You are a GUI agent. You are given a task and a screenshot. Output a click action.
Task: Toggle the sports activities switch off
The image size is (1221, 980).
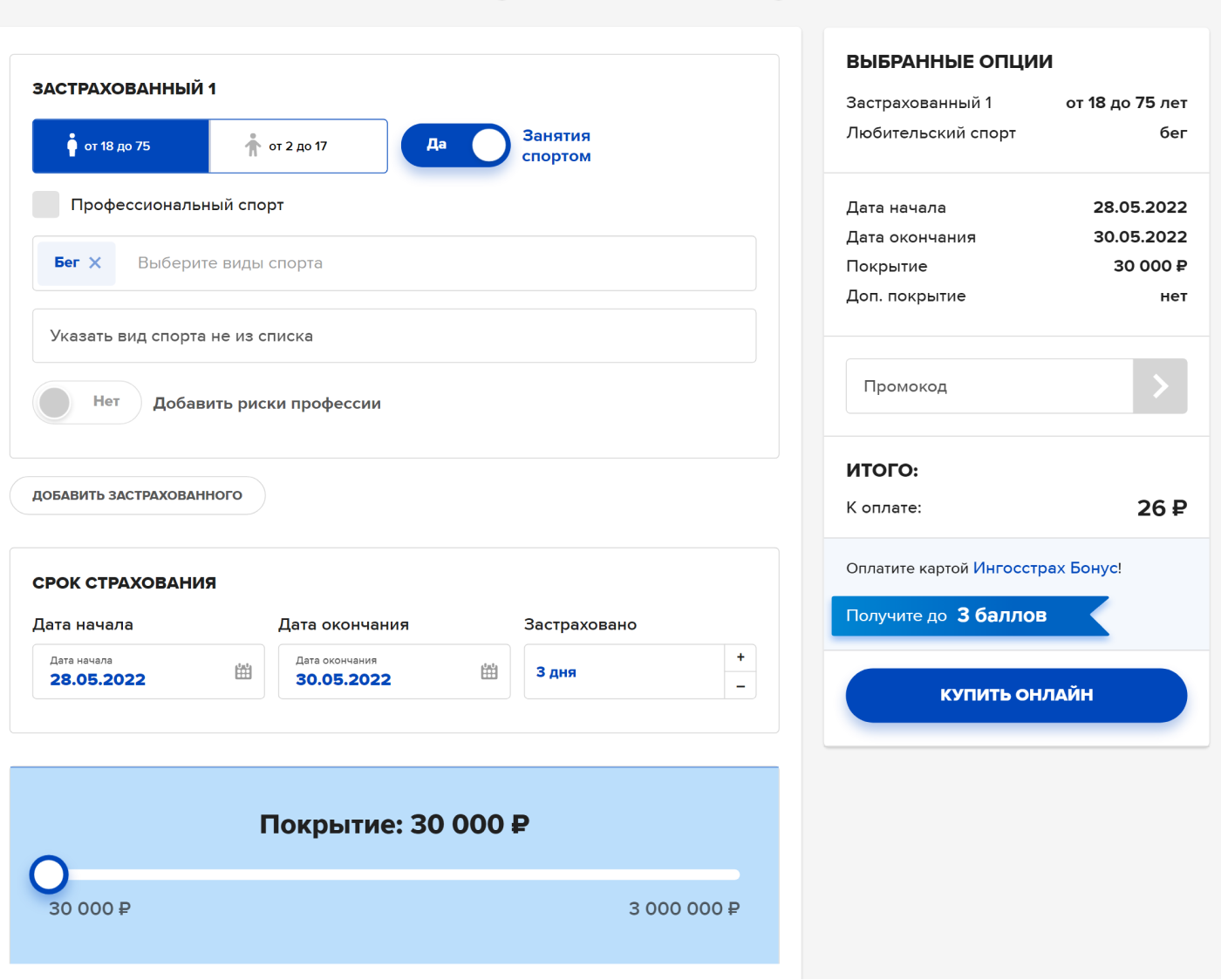coord(455,145)
